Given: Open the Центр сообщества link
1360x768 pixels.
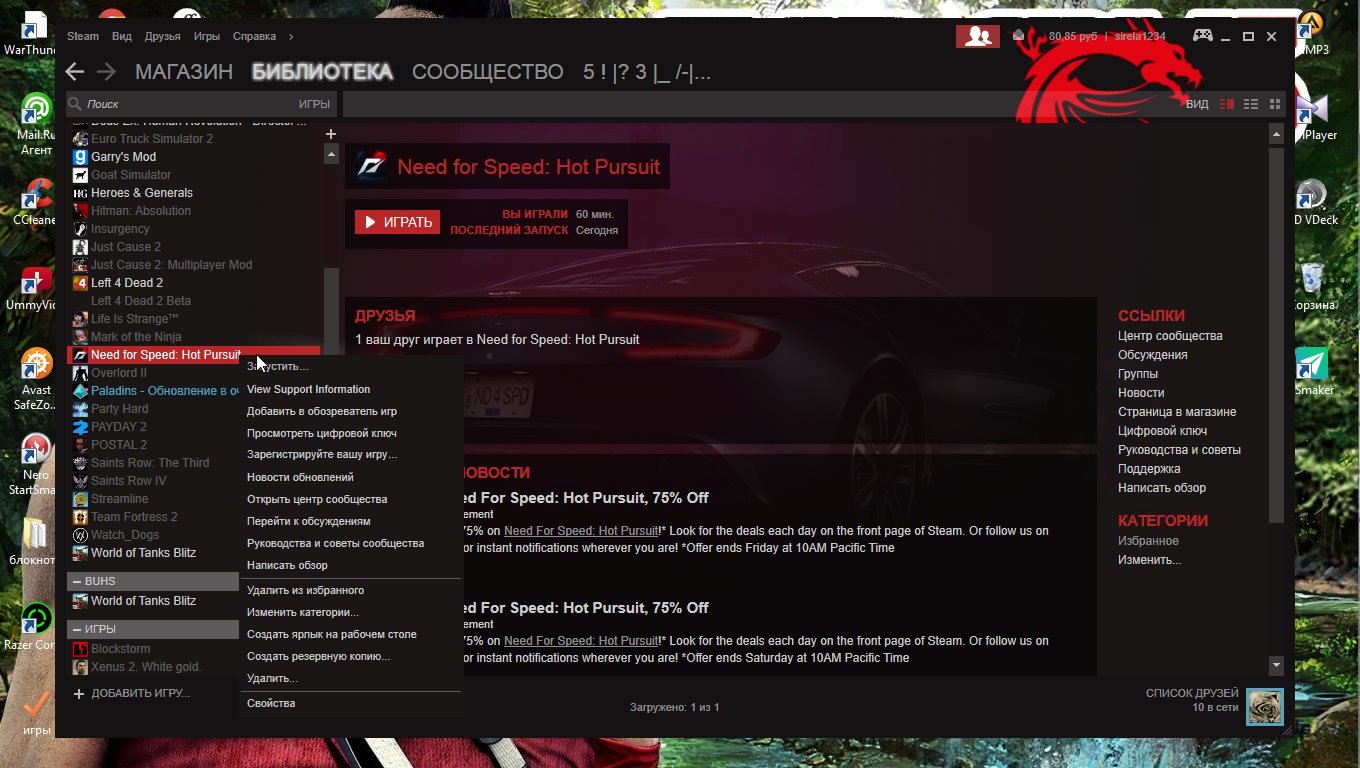Looking at the screenshot, I should pos(1170,336).
